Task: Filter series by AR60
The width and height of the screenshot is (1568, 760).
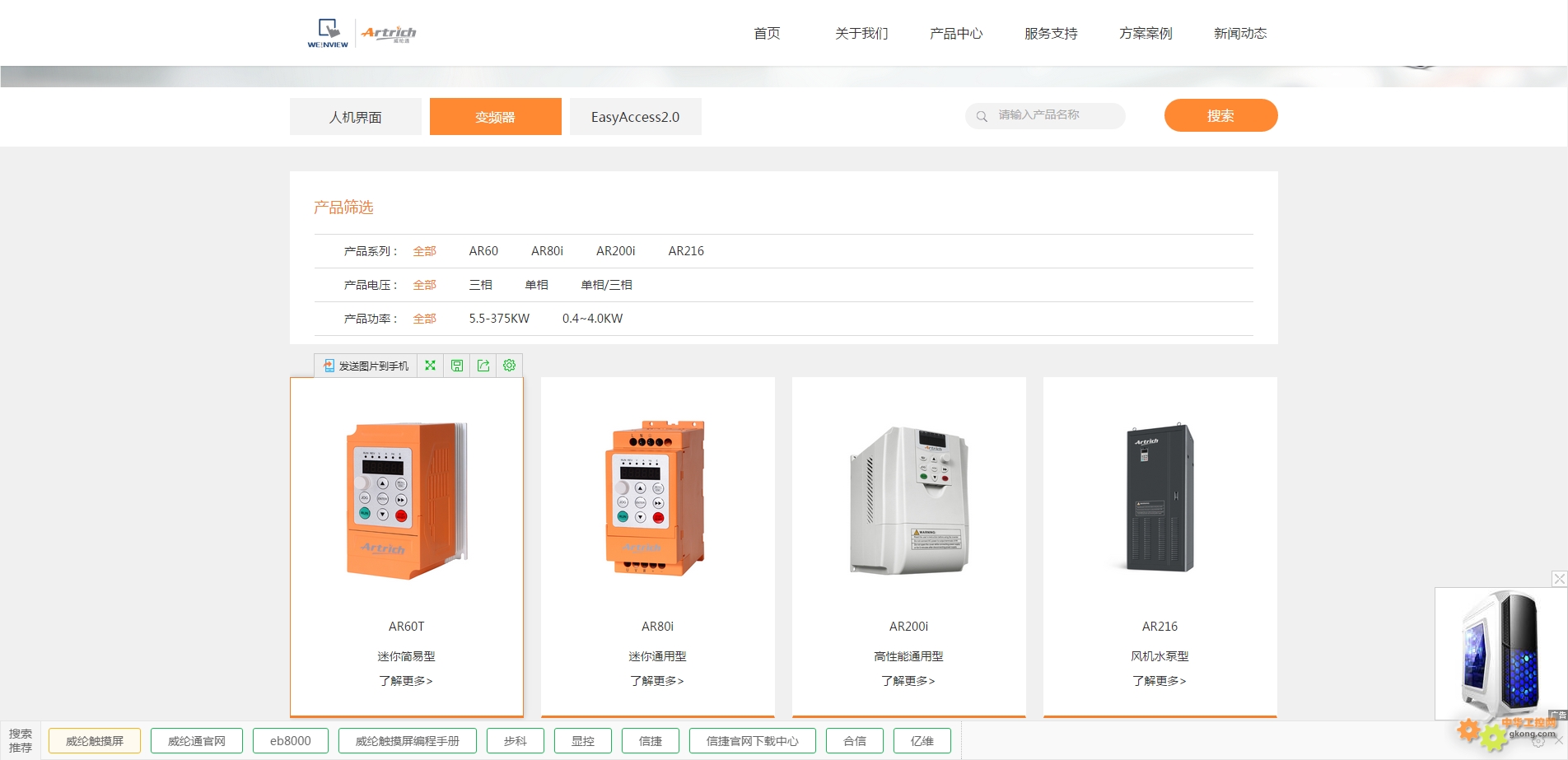Action: [483, 251]
